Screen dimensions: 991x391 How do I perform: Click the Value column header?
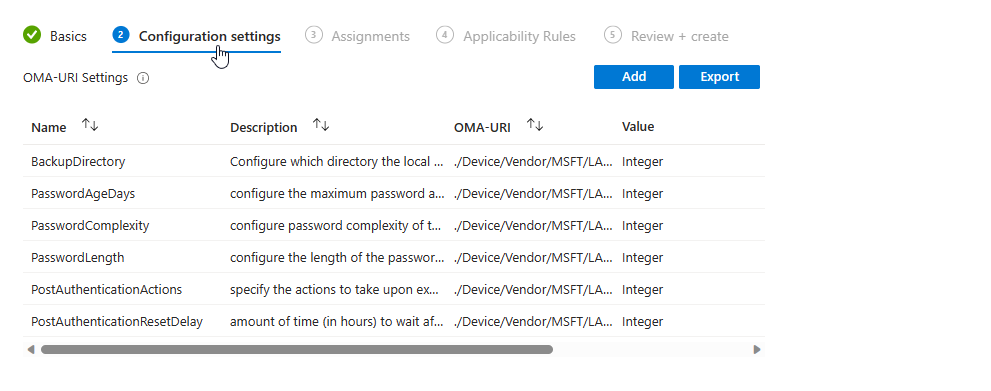point(638,126)
